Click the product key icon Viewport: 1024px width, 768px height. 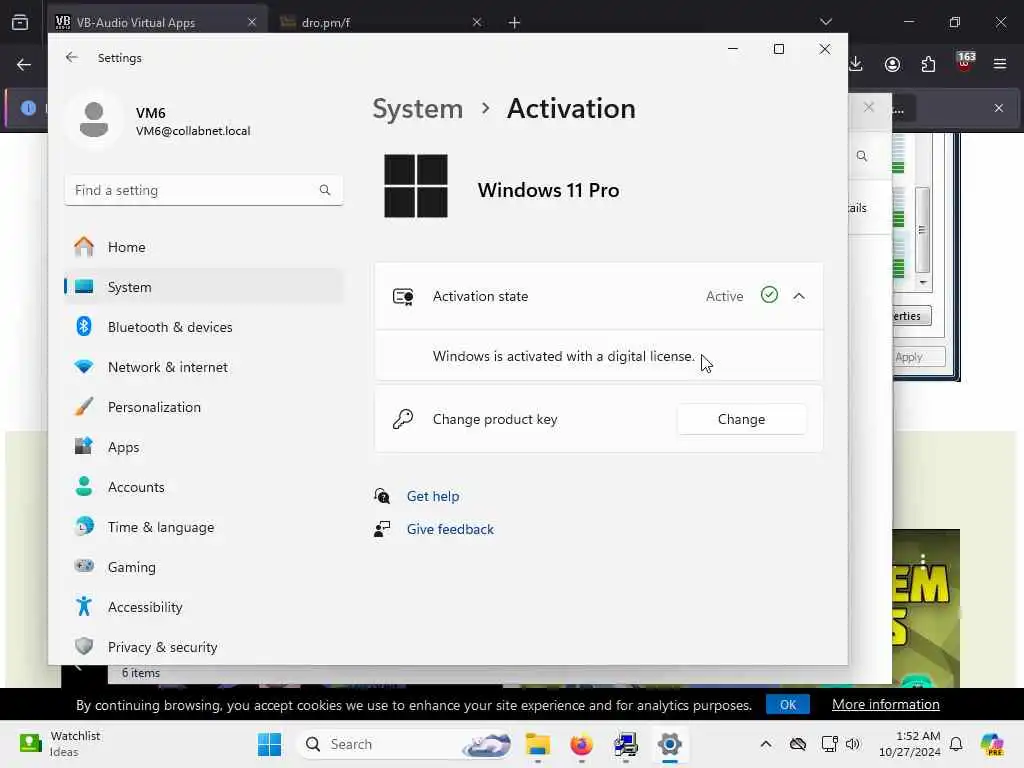(x=403, y=419)
